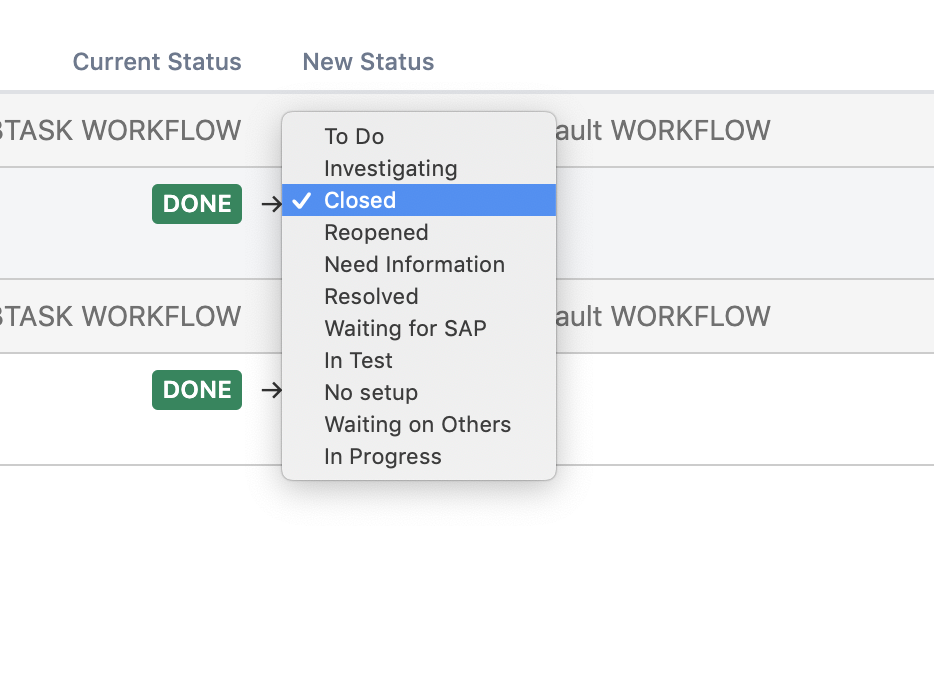Click the arrow beside the second DONE badge

pos(272,390)
